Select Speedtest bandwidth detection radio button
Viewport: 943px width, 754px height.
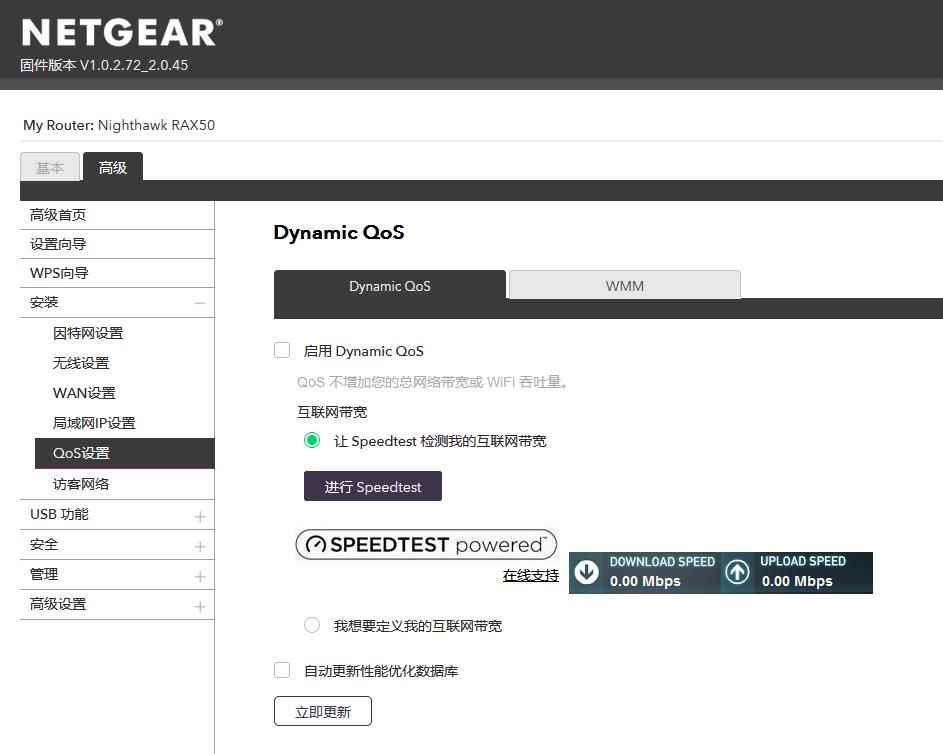pos(312,440)
